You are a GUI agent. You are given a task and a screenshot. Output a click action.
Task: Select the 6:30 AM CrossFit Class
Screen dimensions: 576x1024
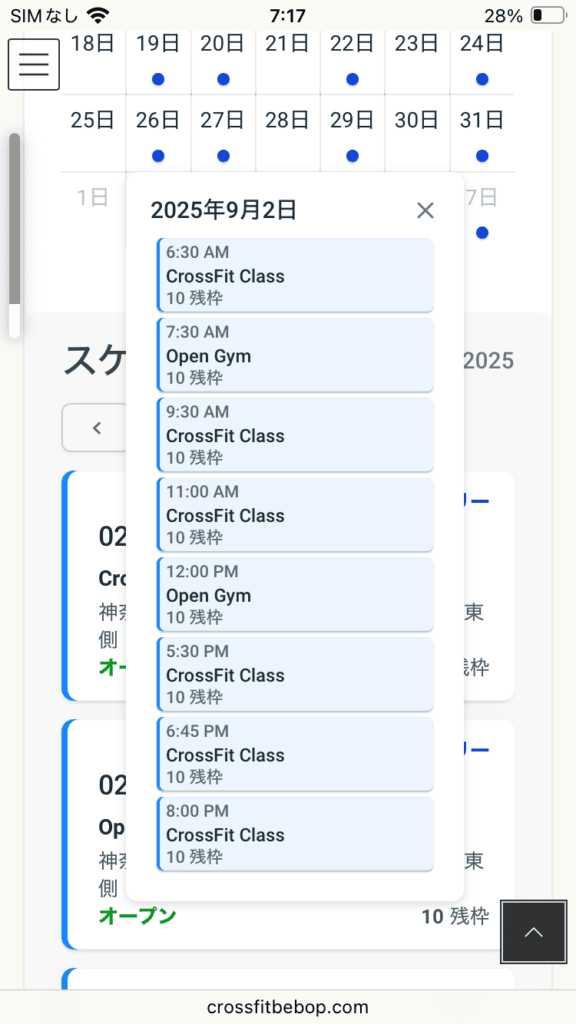click(x=295, y=275)
